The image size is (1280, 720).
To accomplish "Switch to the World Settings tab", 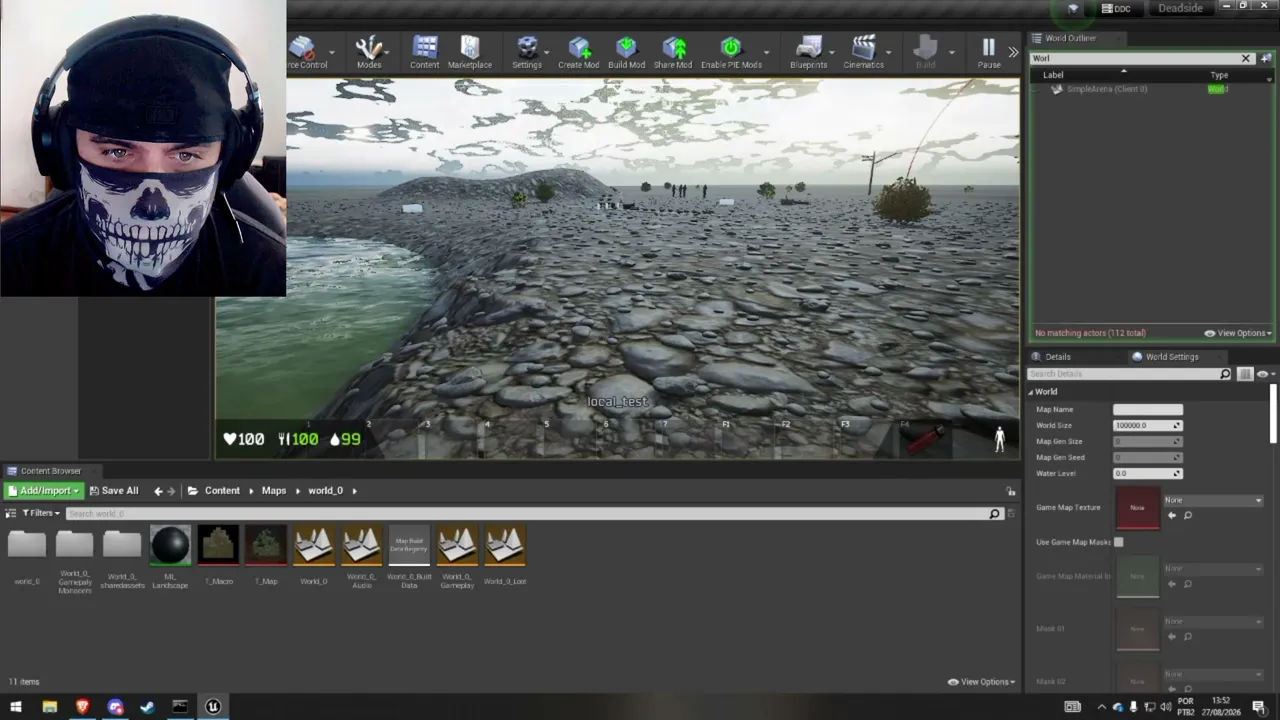I will (x=1171, y=357).
